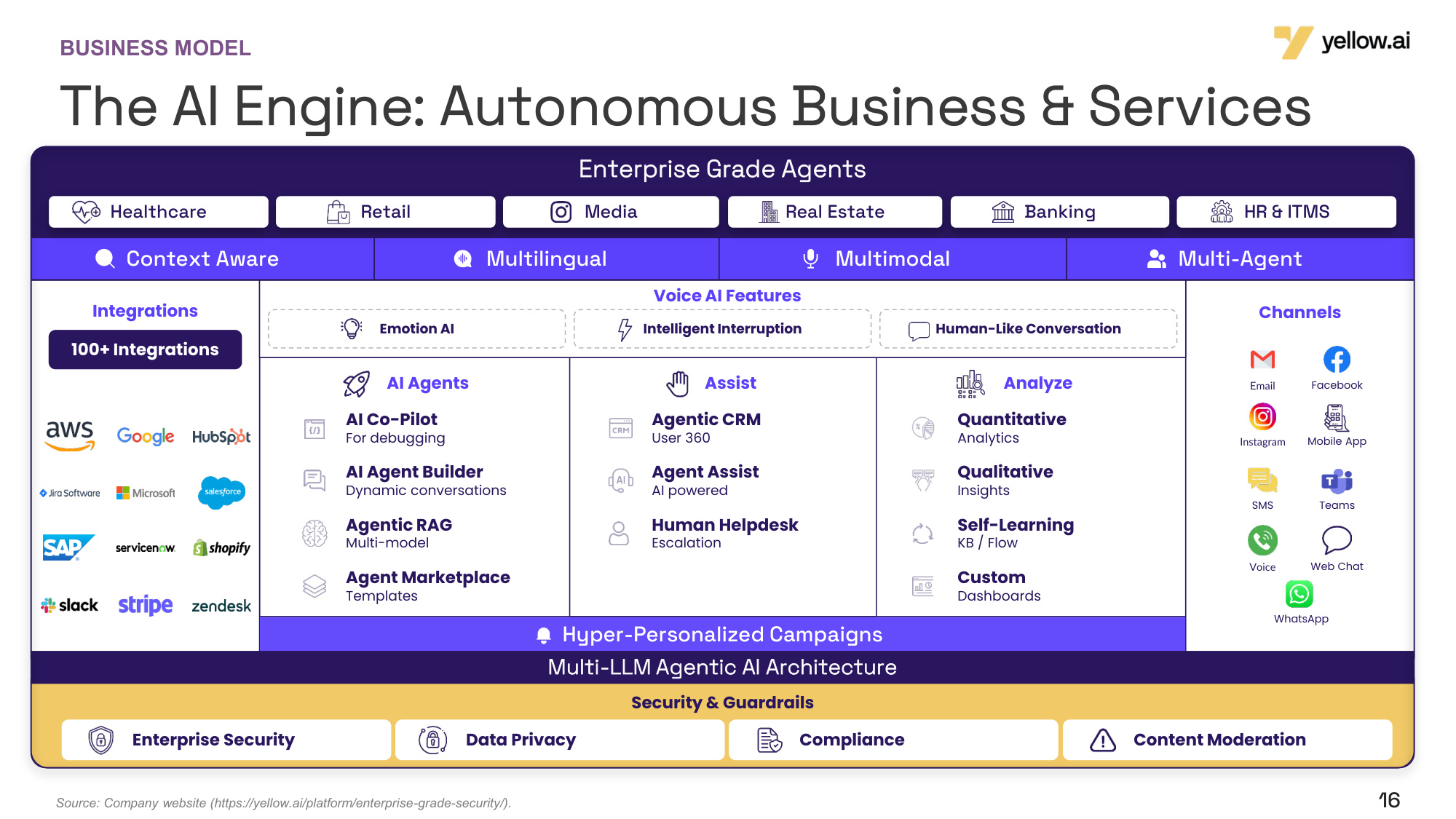Screen dimensions: 1456x819
Task: Click the source citation footnote text
Action: [284, 803]
